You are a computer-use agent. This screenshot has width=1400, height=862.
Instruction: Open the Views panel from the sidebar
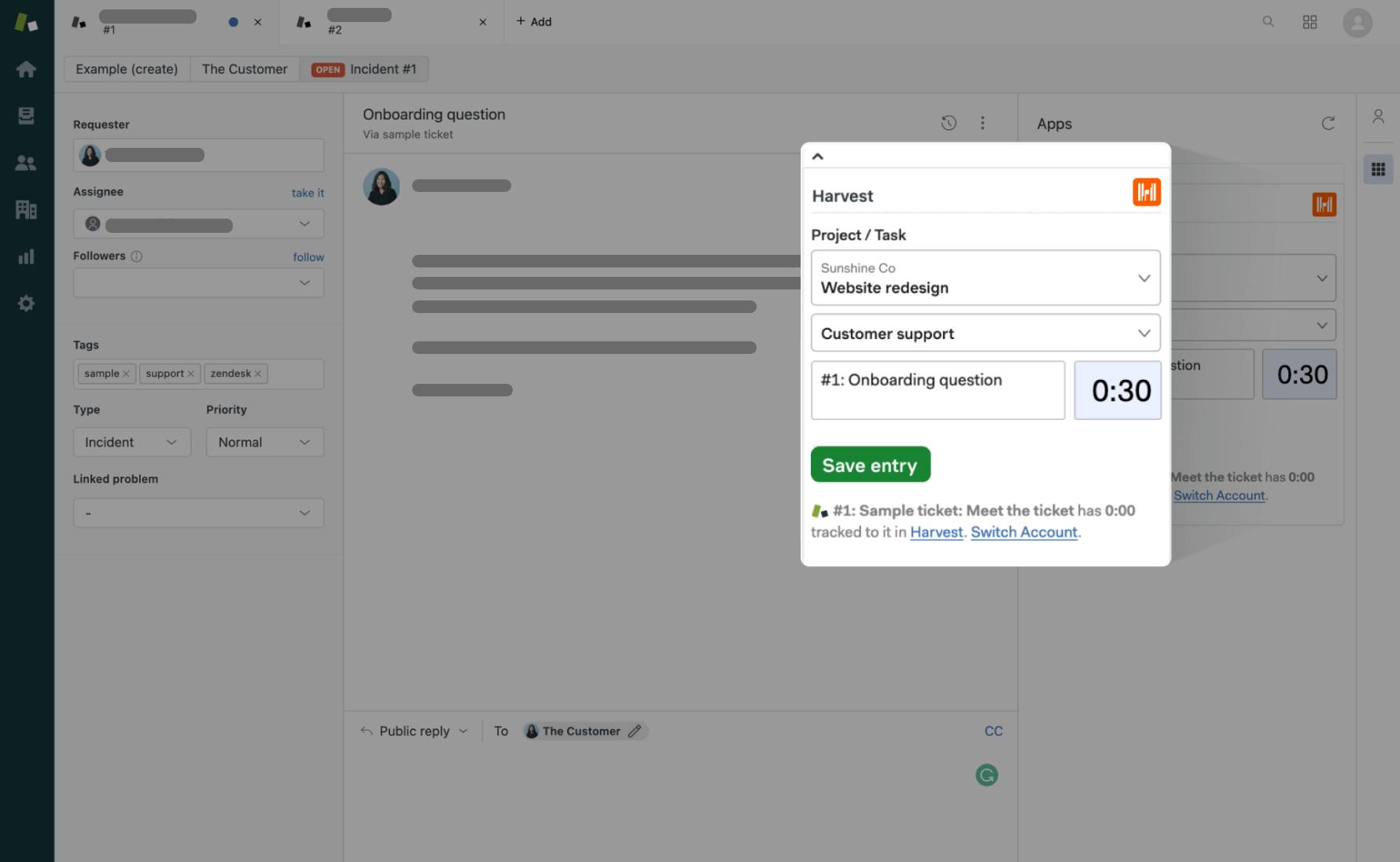pos(26,115)
